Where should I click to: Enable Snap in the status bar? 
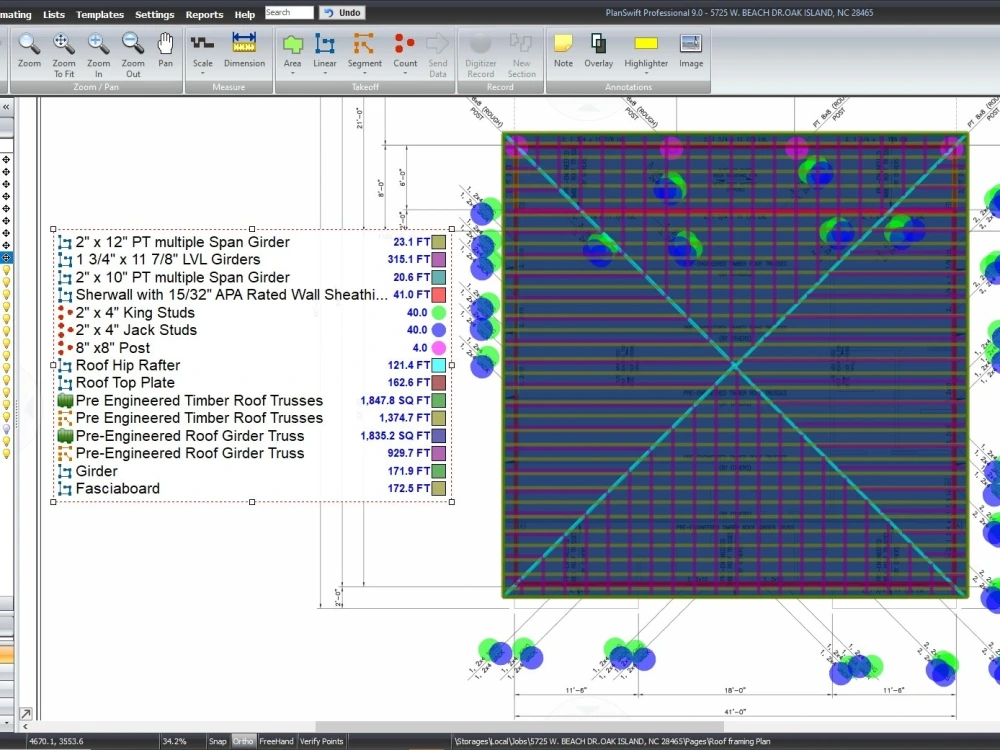click(217, 741)
